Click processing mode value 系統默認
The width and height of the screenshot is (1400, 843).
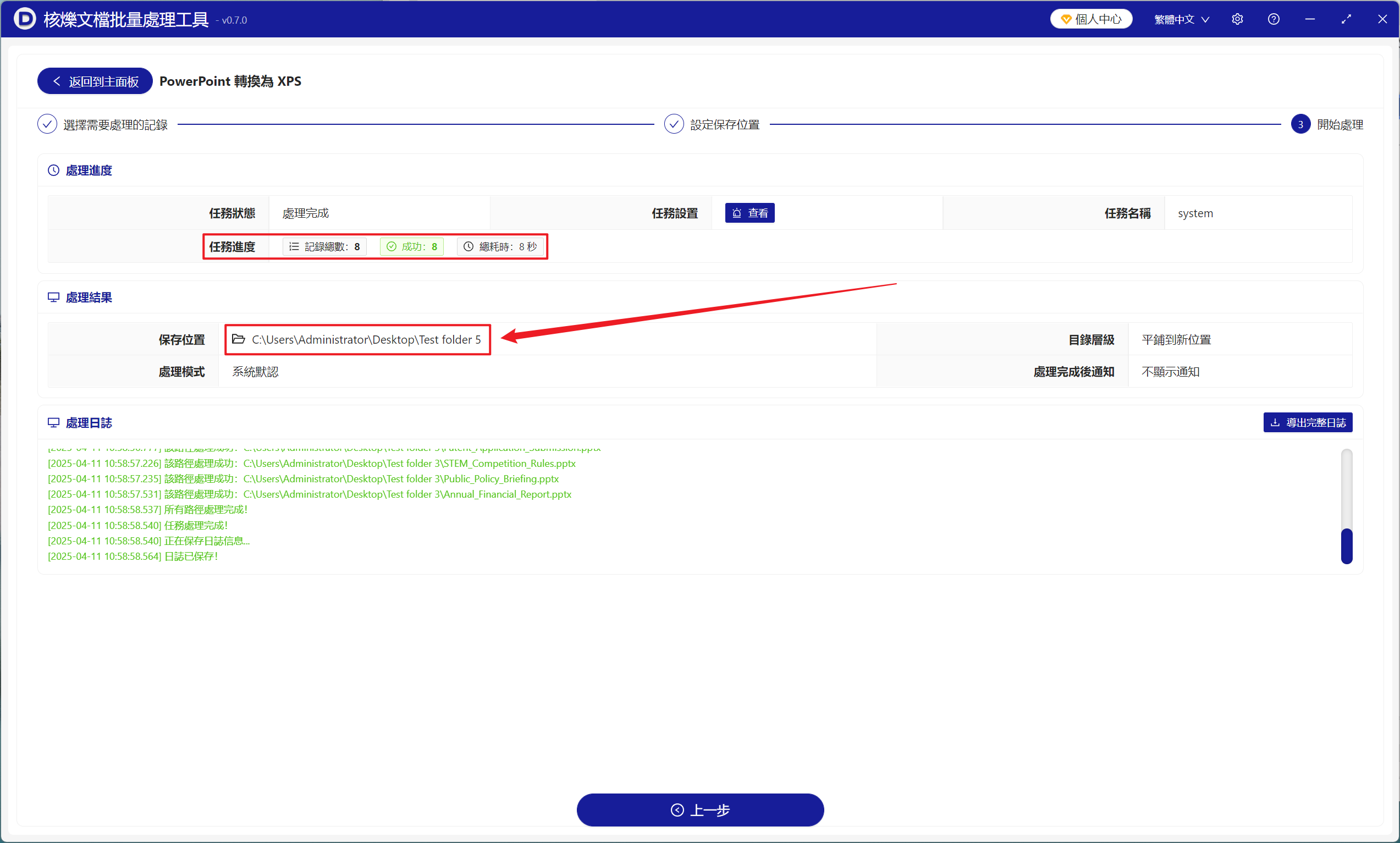pos(255,372)
